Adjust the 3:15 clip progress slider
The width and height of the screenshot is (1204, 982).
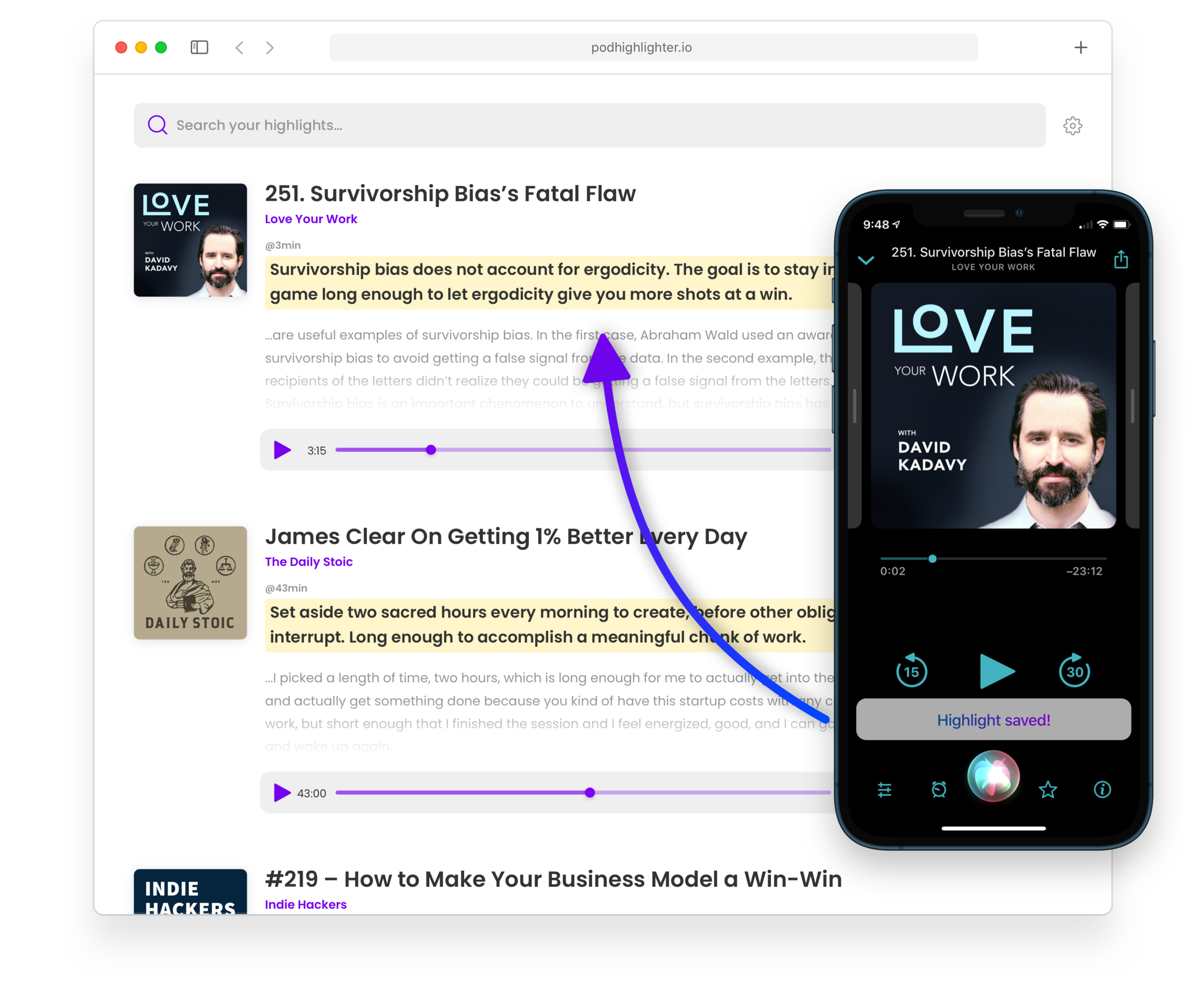583,450
